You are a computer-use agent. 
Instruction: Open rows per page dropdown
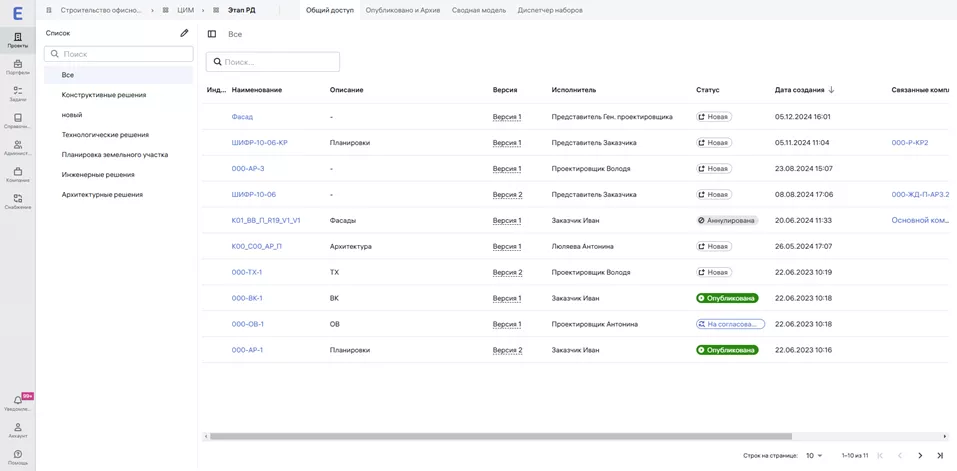point(814,455)
